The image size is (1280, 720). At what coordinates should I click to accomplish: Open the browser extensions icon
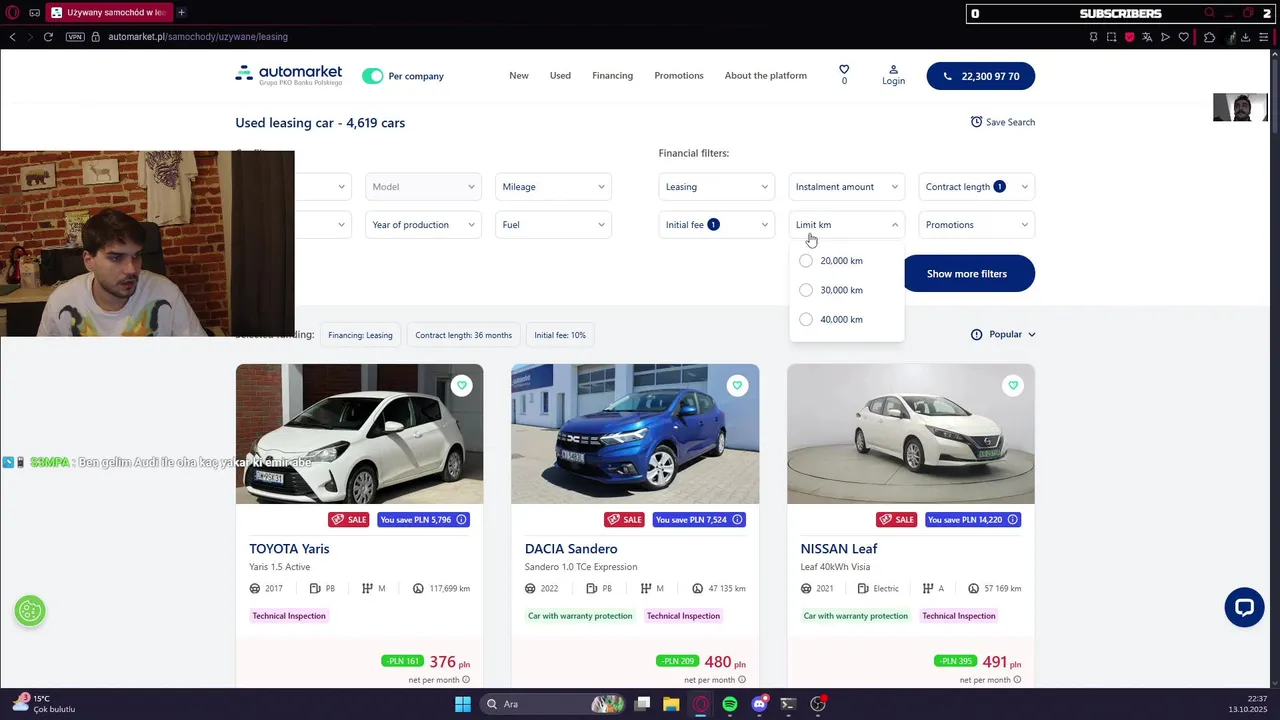[x=1209, y=37]
